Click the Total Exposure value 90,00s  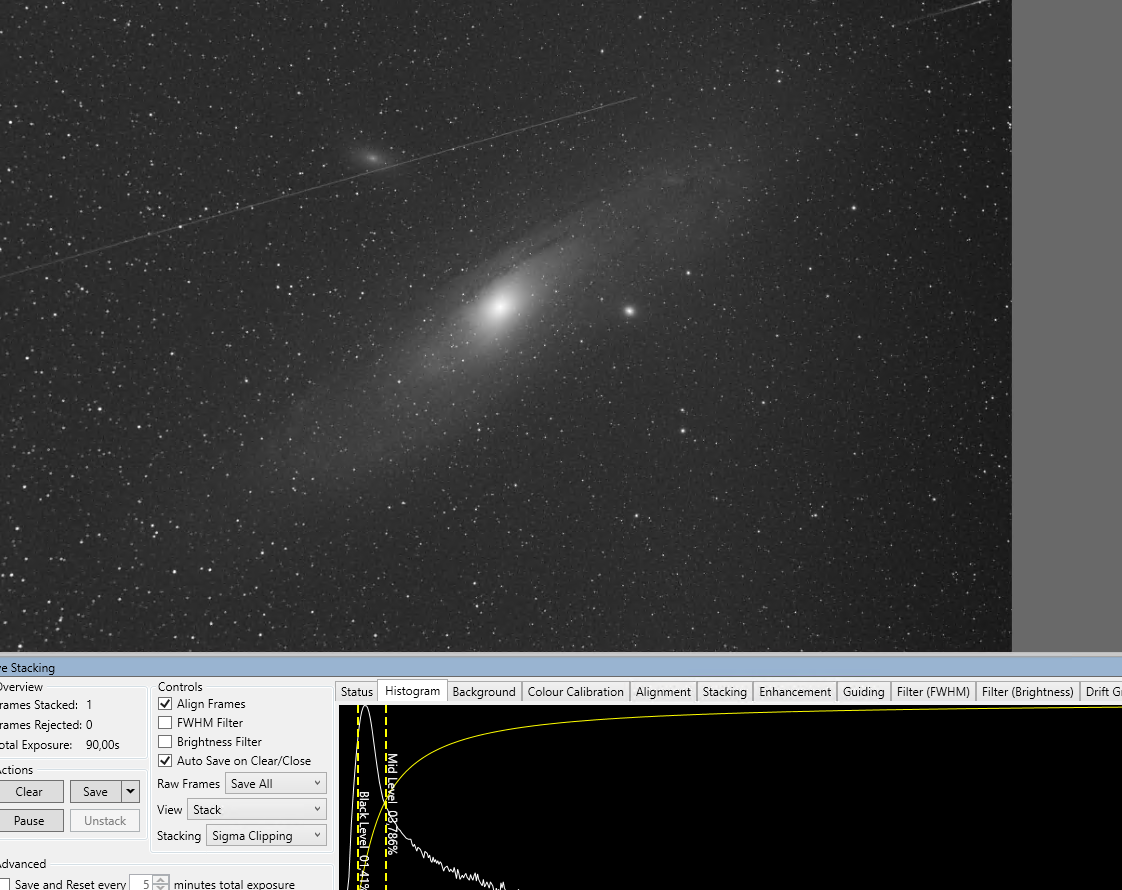click(x=102, y=745)
